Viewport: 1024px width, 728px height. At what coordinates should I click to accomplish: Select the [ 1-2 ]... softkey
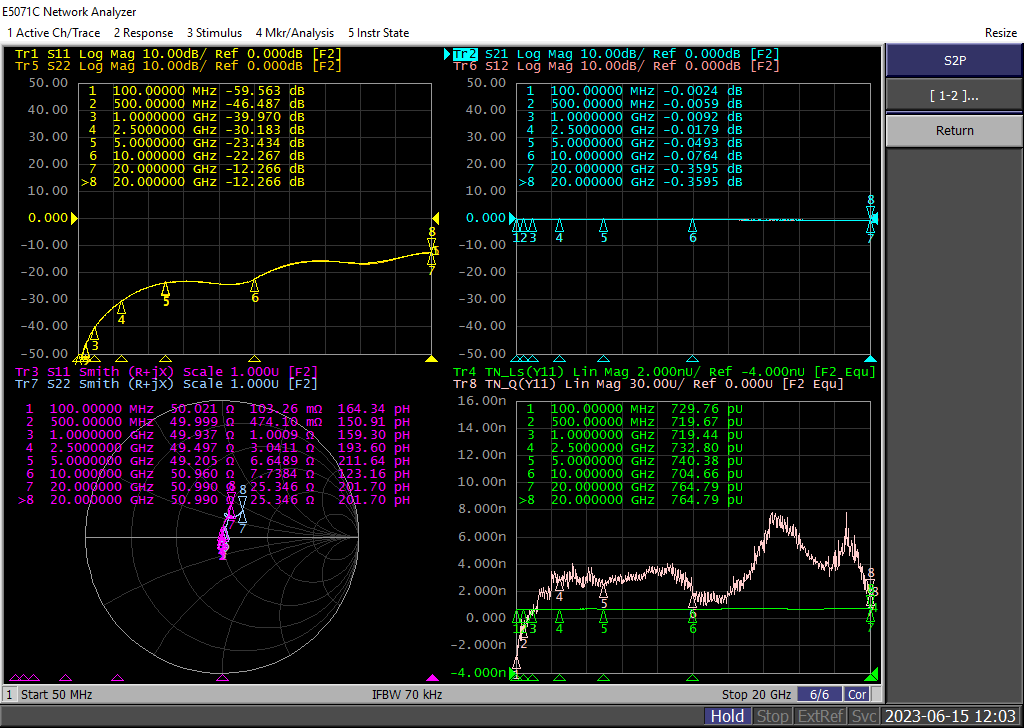[x=954, y=95]
